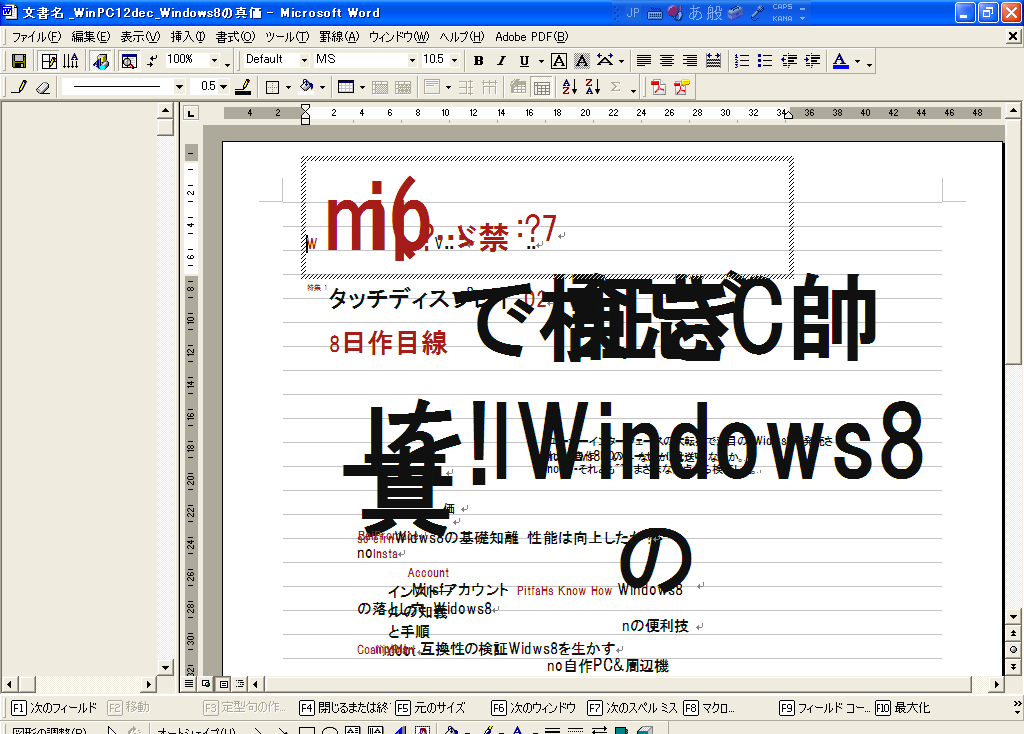1024x734 pixels.
Task: Click the IME あ input mode indicator
Action: click(x=696, y=12)
